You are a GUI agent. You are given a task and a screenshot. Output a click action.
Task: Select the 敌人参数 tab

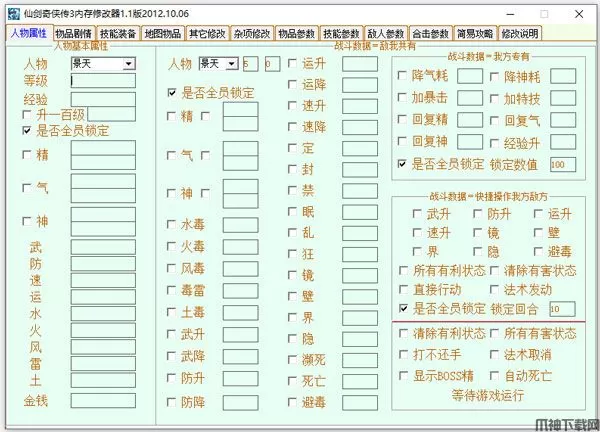pyautogui.click(x=386, y=34)
